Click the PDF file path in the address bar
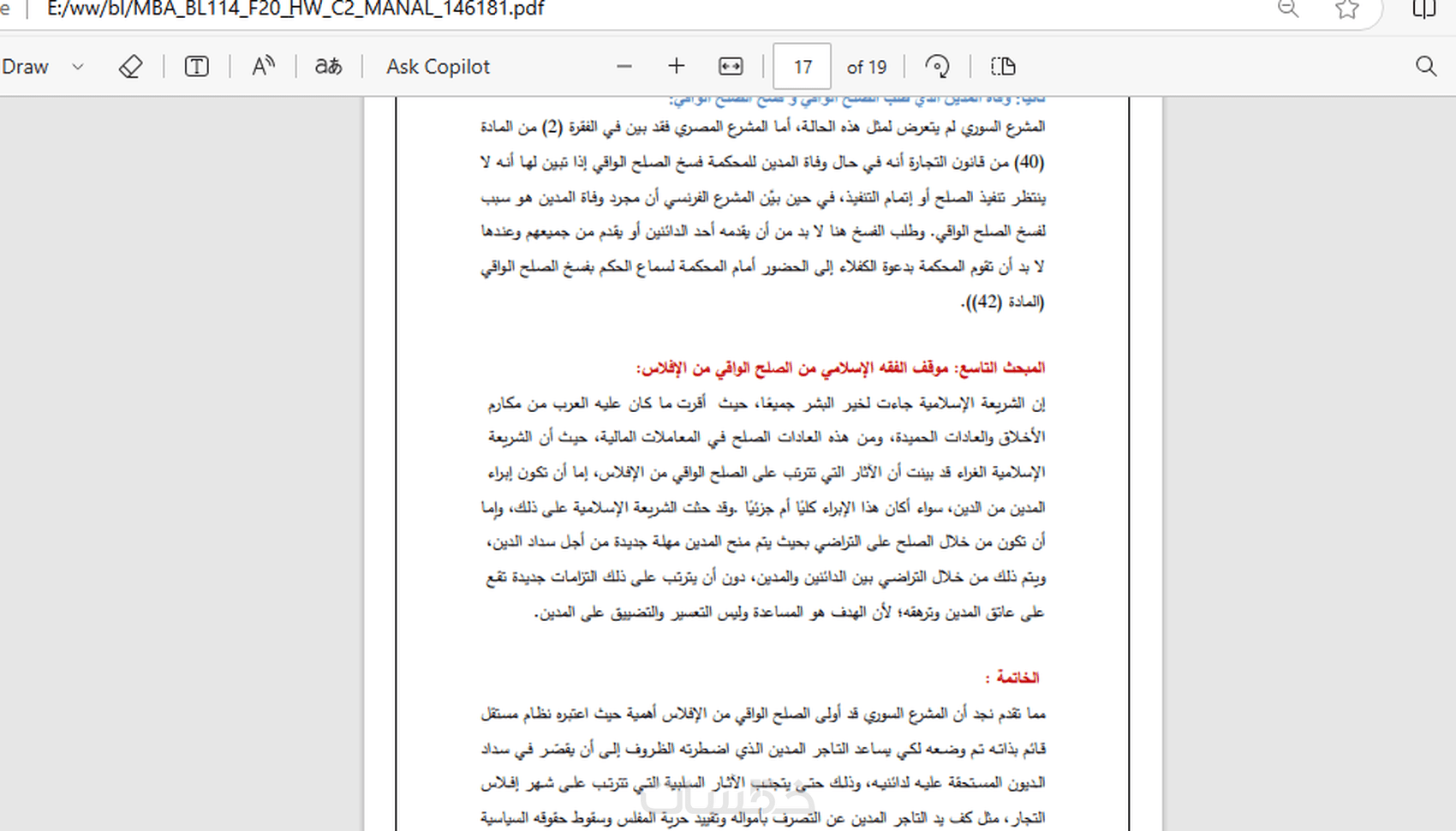Image resolution: width=1456 pixels, height=831 pixels. tap(295, 9)
